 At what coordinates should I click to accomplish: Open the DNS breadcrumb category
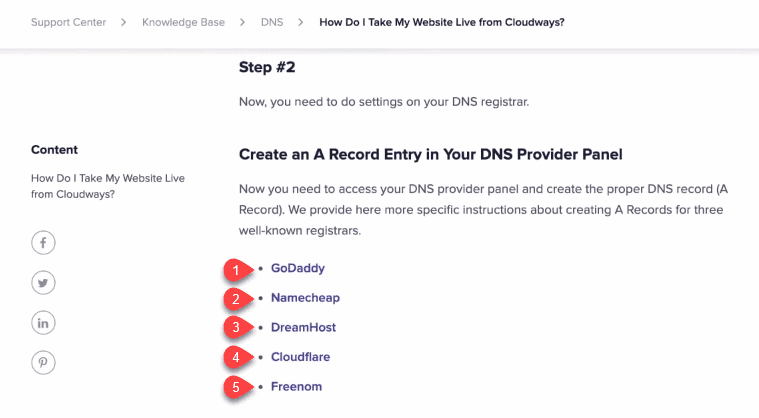[271, 22]
